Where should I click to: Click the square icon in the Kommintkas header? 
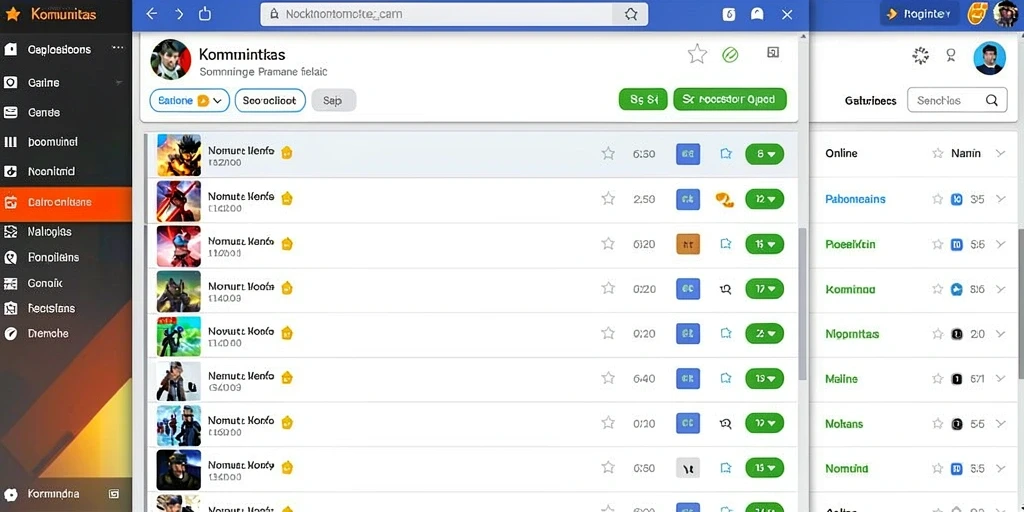coord(773,53)
